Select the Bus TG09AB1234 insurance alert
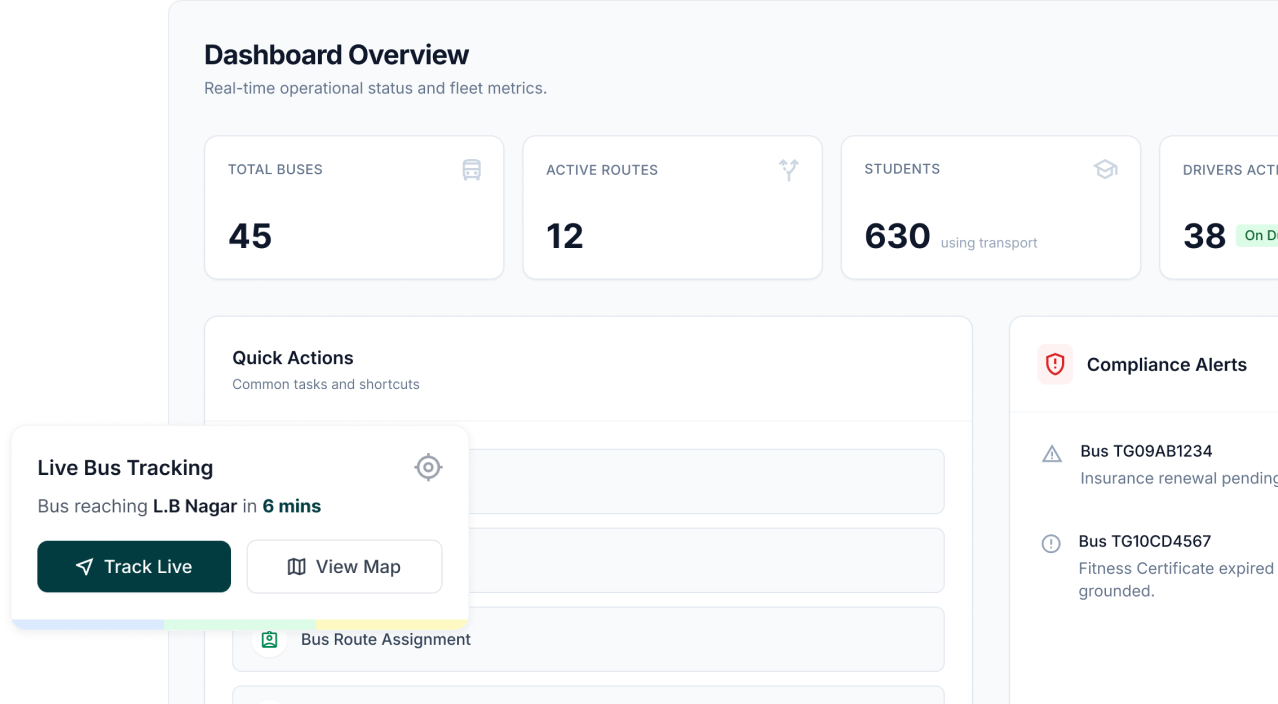1278x704 pixels. point(1170,465)
